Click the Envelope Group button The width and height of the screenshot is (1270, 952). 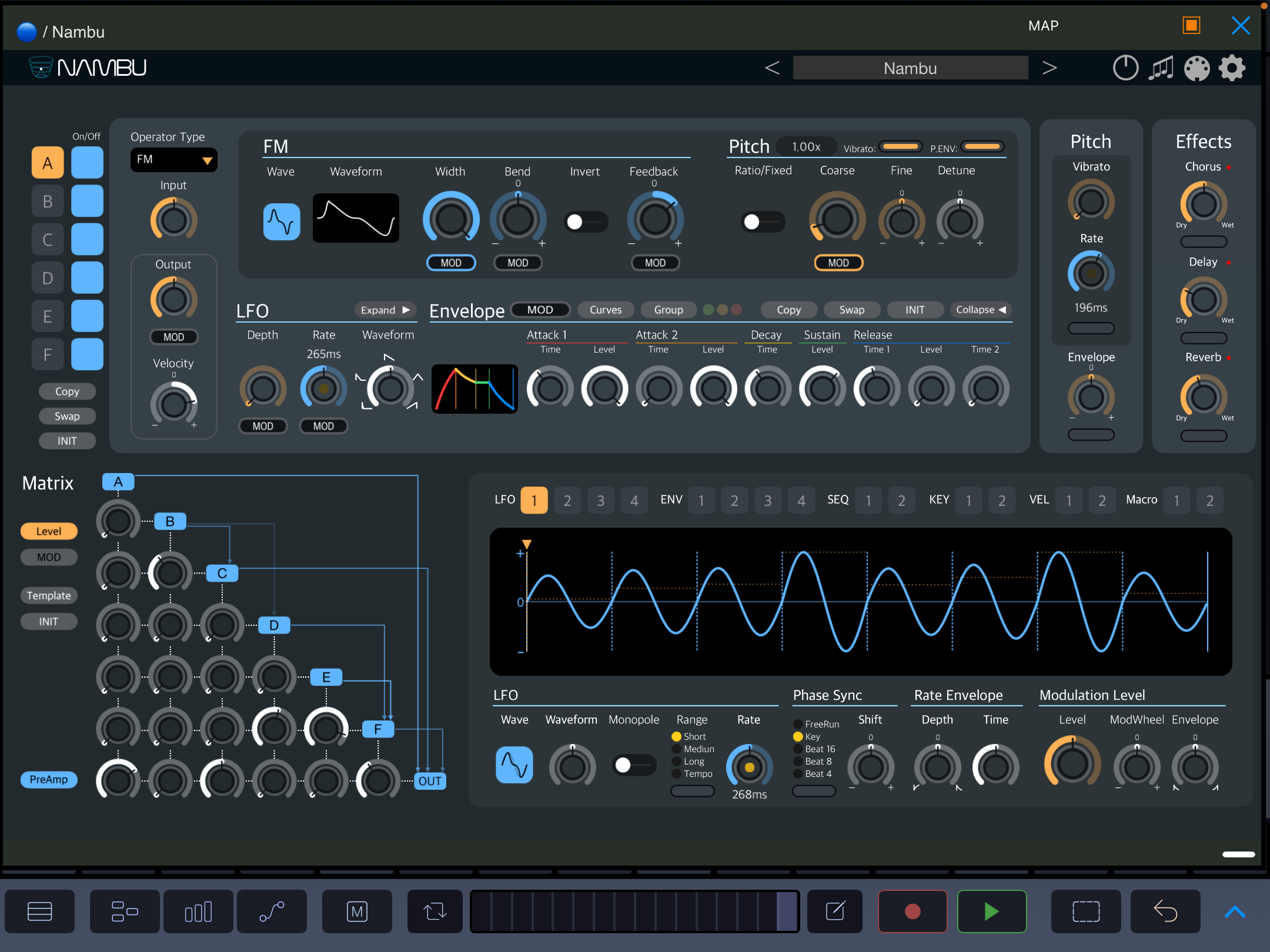pos(669,310)
